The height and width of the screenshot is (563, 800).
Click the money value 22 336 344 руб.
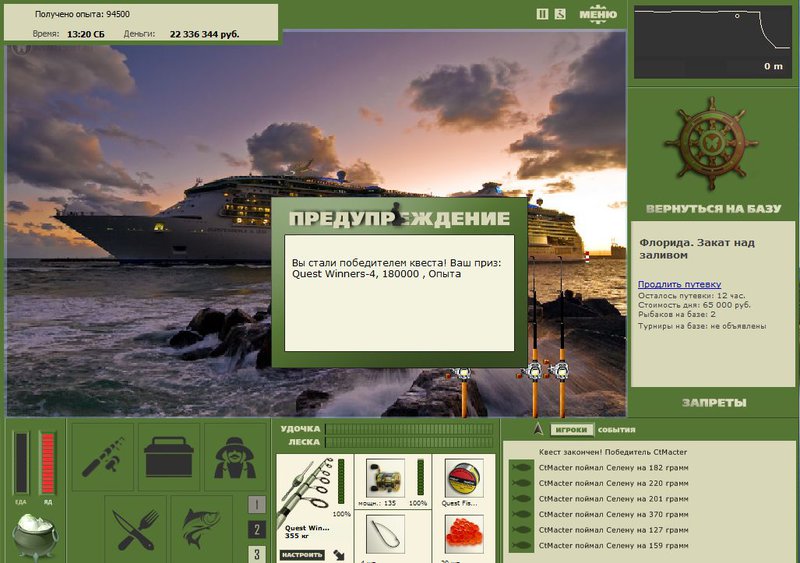click(204, 34)
